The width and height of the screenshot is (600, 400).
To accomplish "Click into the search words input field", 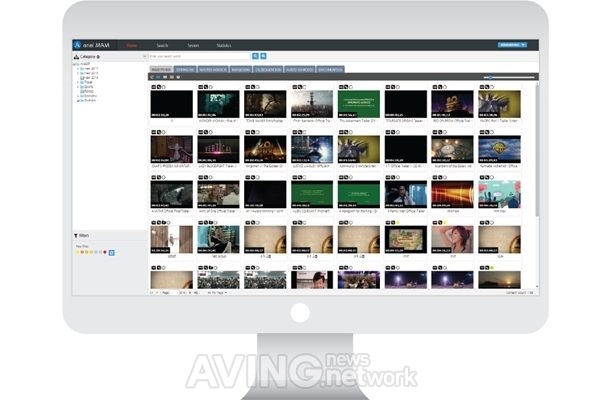I will [x=200, y=56].
